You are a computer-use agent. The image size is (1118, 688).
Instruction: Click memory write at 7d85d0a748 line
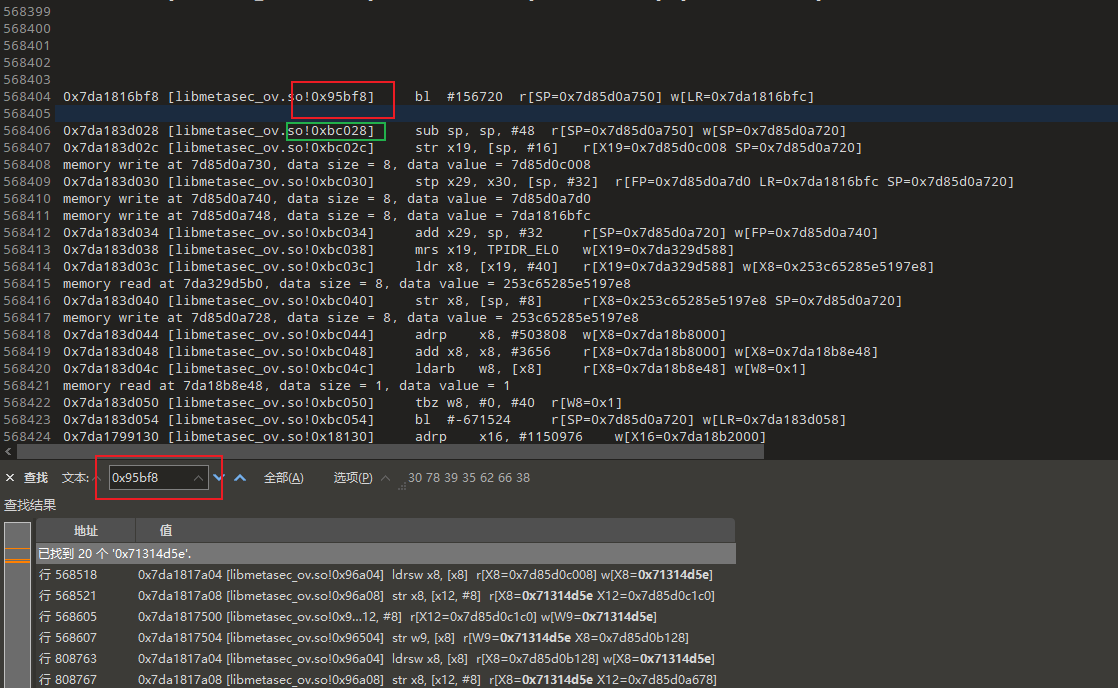pos(327,216)
